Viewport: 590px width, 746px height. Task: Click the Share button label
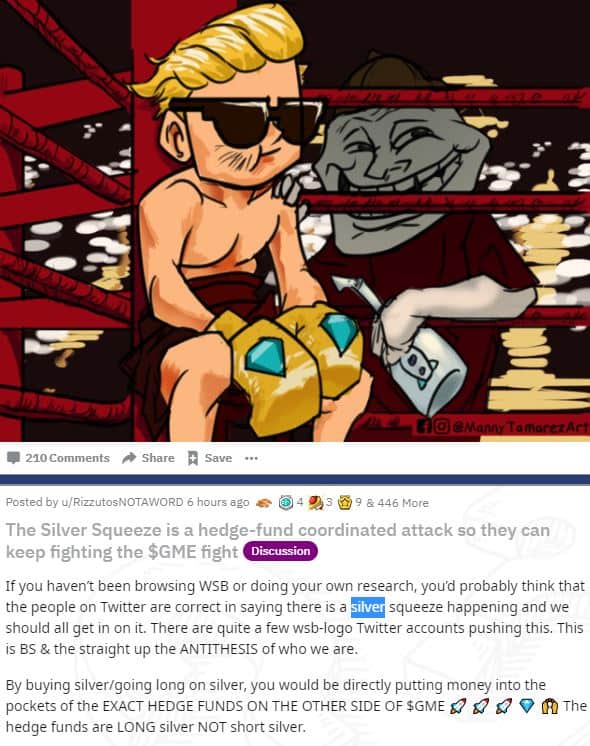tap(158, 458)
